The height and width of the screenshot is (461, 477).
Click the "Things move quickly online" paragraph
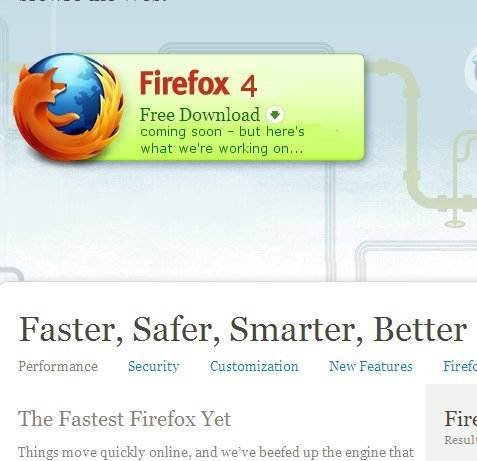pos(216,453)
